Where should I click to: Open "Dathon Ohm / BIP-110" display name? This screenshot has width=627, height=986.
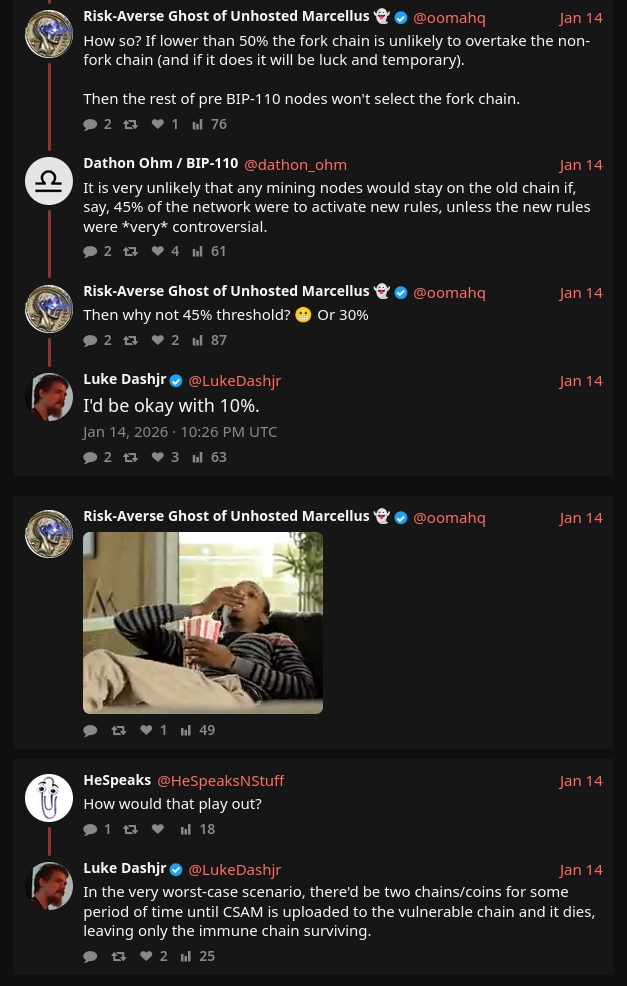160,163
